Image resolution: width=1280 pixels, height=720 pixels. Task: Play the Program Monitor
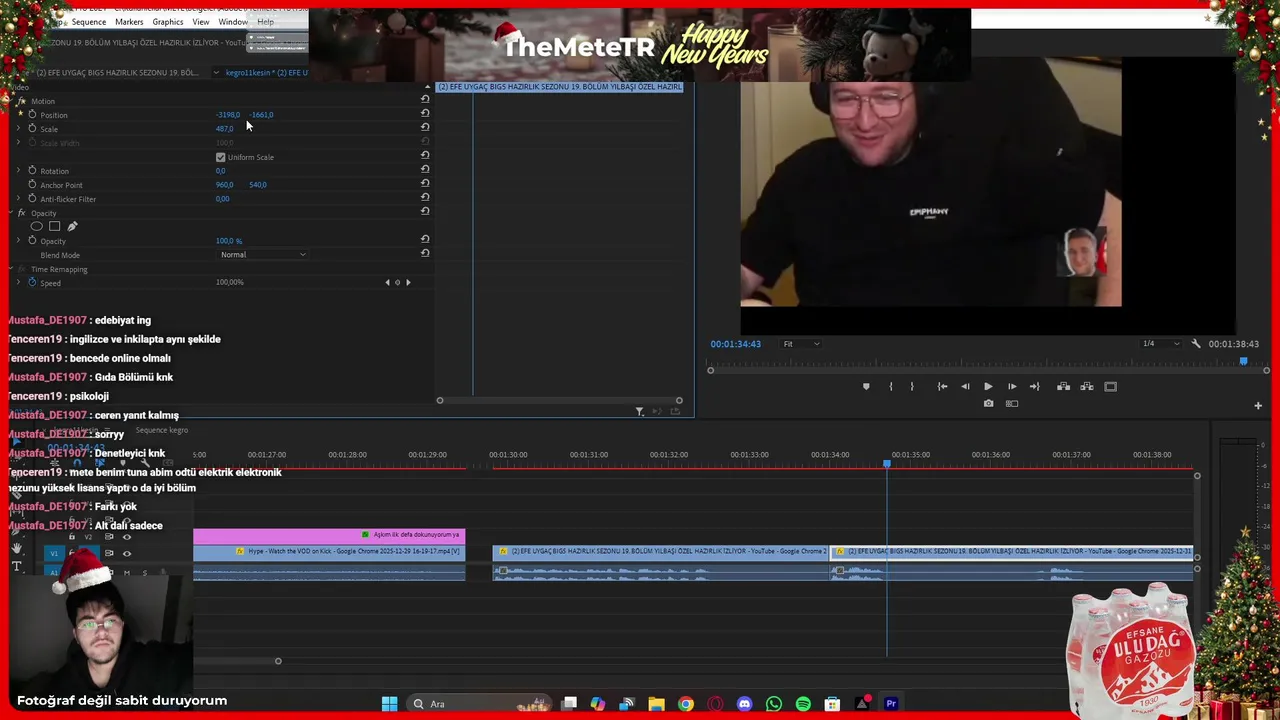pos(988,386)
